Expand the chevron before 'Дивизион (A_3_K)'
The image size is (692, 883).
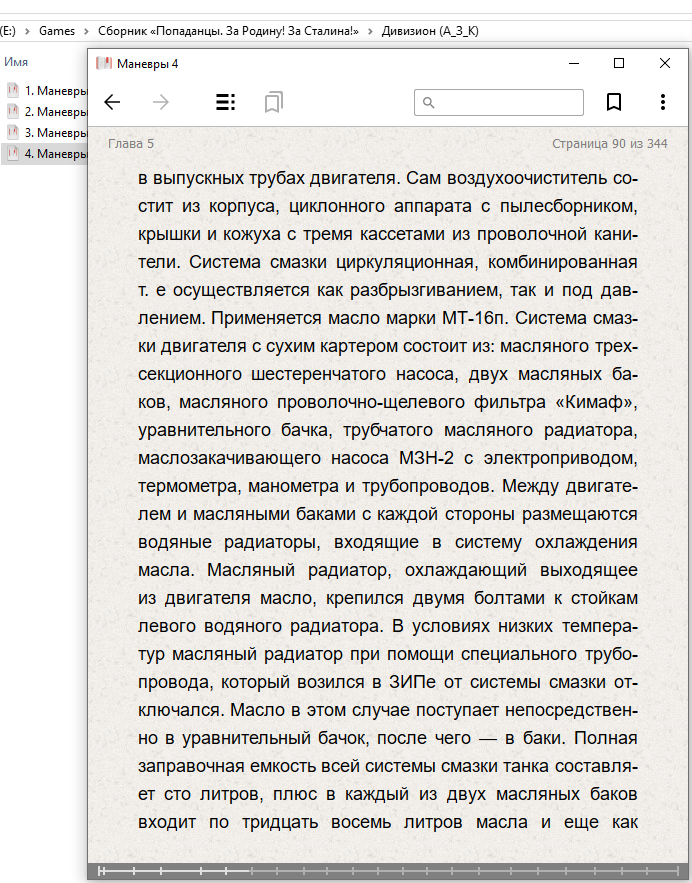coord(371,31)
